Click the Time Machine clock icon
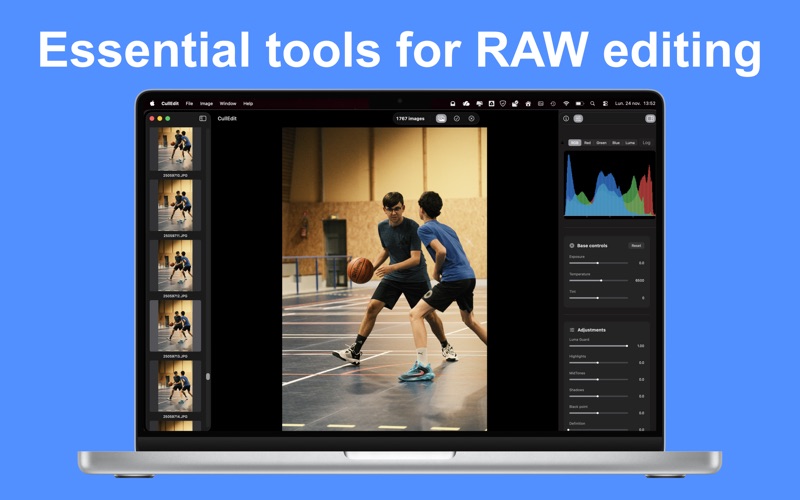This screenshot has height=500, width=800. pos(553,104)
